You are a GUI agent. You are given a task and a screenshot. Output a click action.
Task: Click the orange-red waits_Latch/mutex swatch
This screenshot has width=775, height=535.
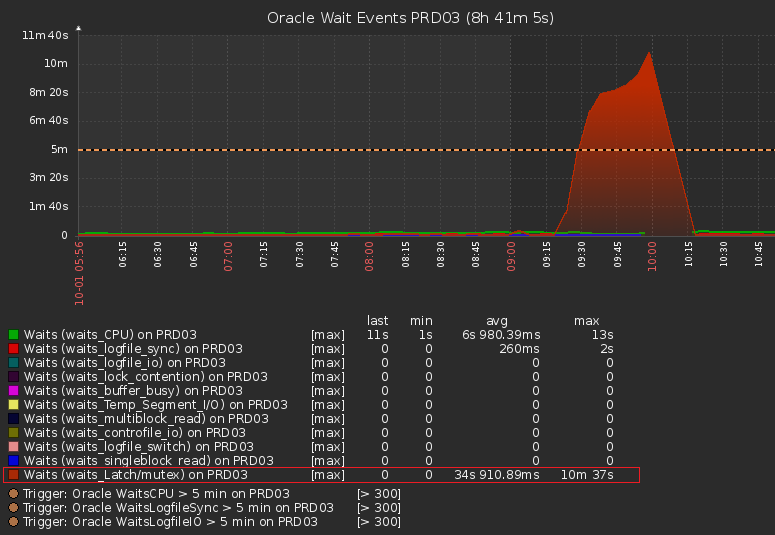13,475
